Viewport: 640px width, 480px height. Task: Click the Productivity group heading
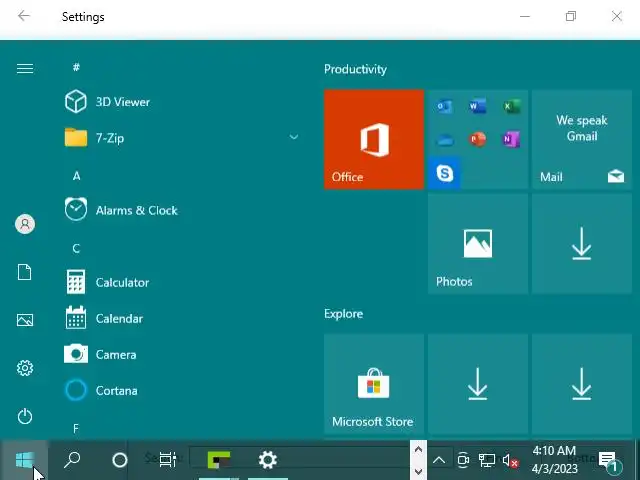coord(355,69)
